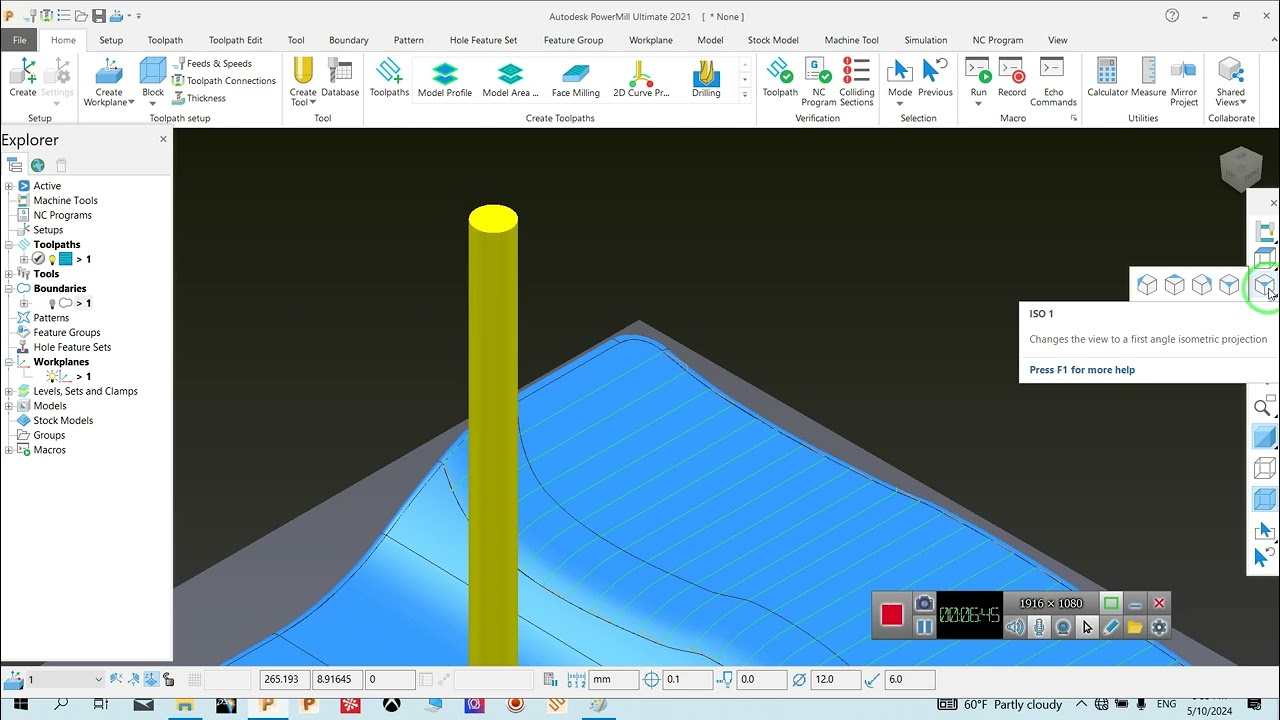The image size is (1280, 720).
Task: Click the tool diameter field showing 12.0
Action: [836, 679]
